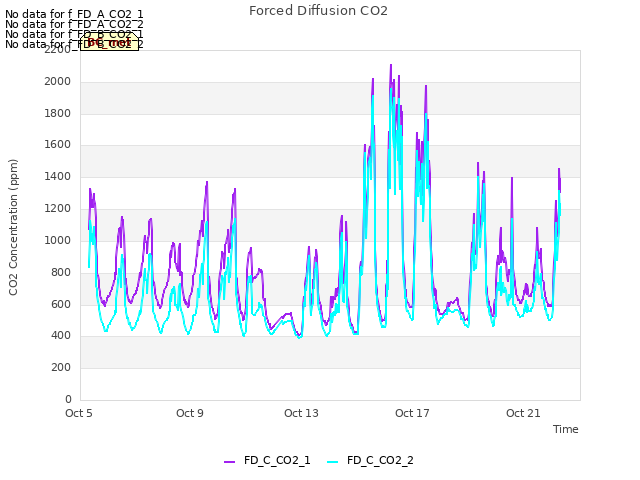The width and height of the screenshot is (640, 480).
Task: Click the 800 y-axis tick label
Action: [x=61, y=272]
